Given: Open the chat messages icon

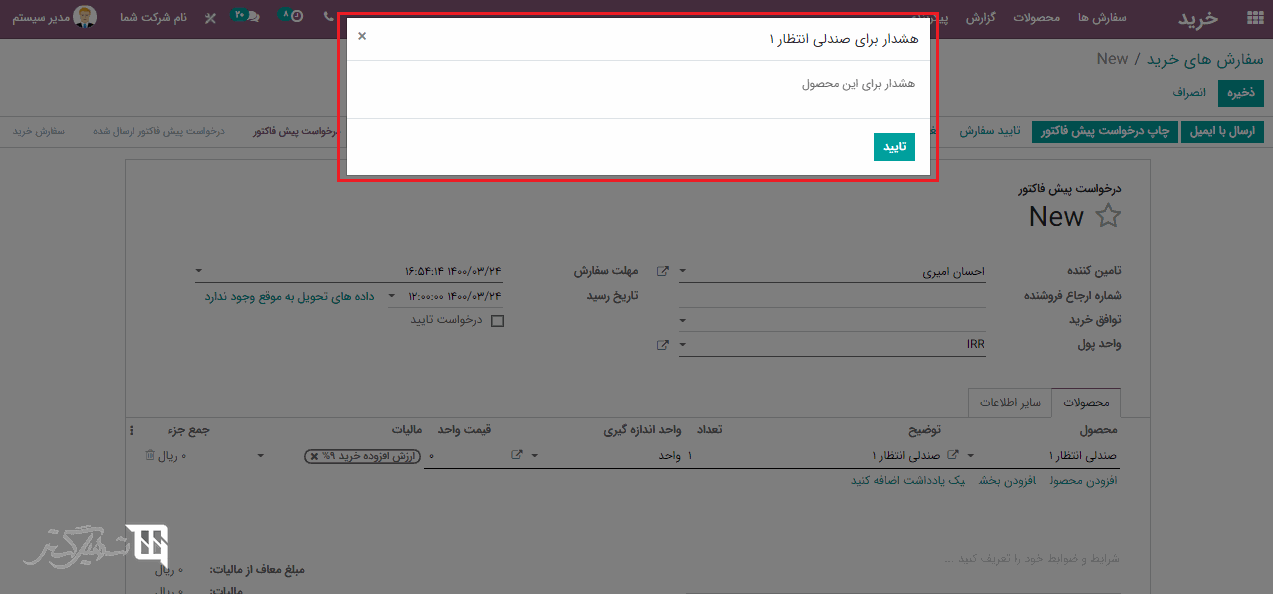Looking at the screenshot, I should click(252, 17).
